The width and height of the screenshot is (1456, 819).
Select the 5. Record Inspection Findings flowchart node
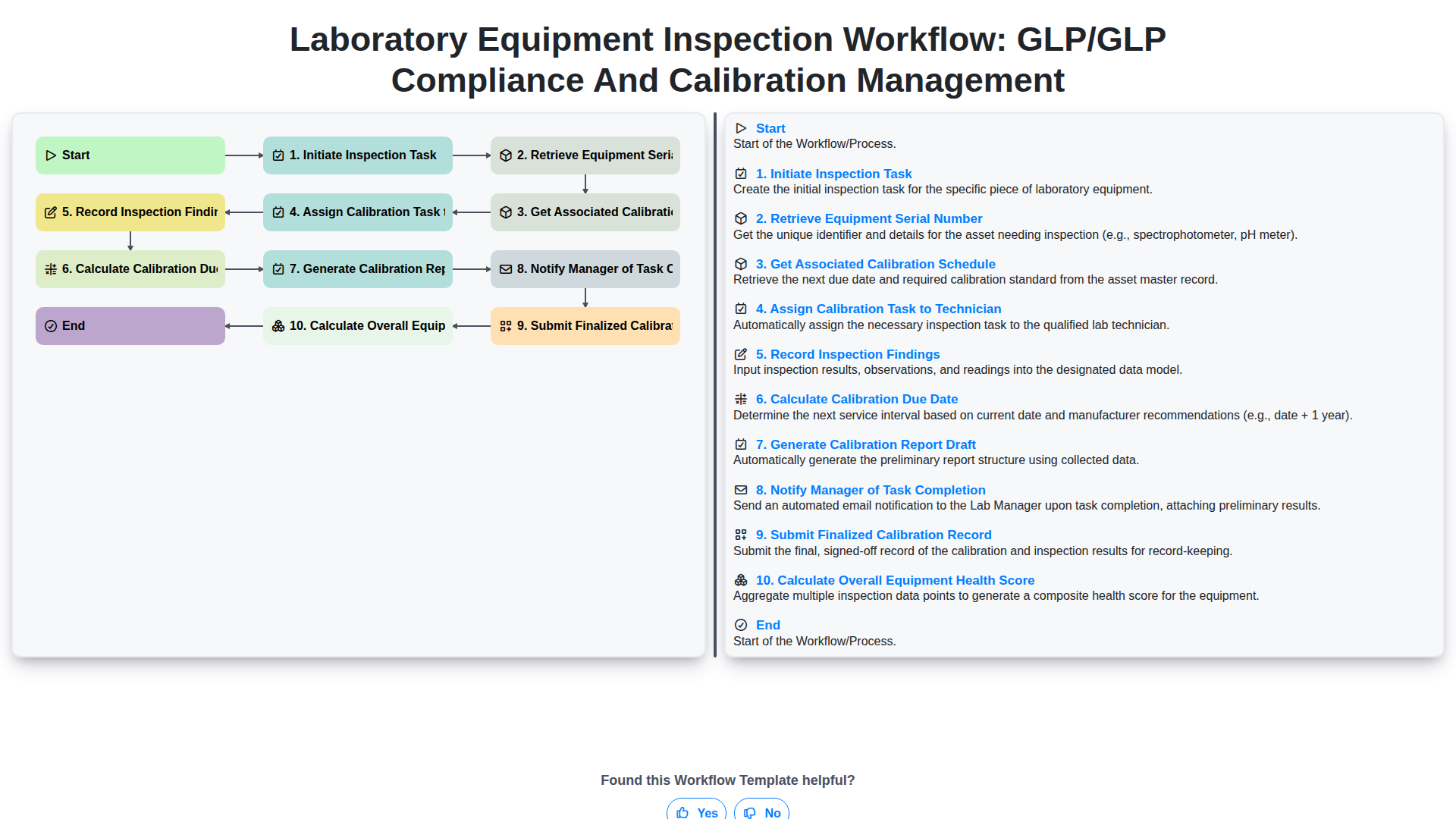130,212
